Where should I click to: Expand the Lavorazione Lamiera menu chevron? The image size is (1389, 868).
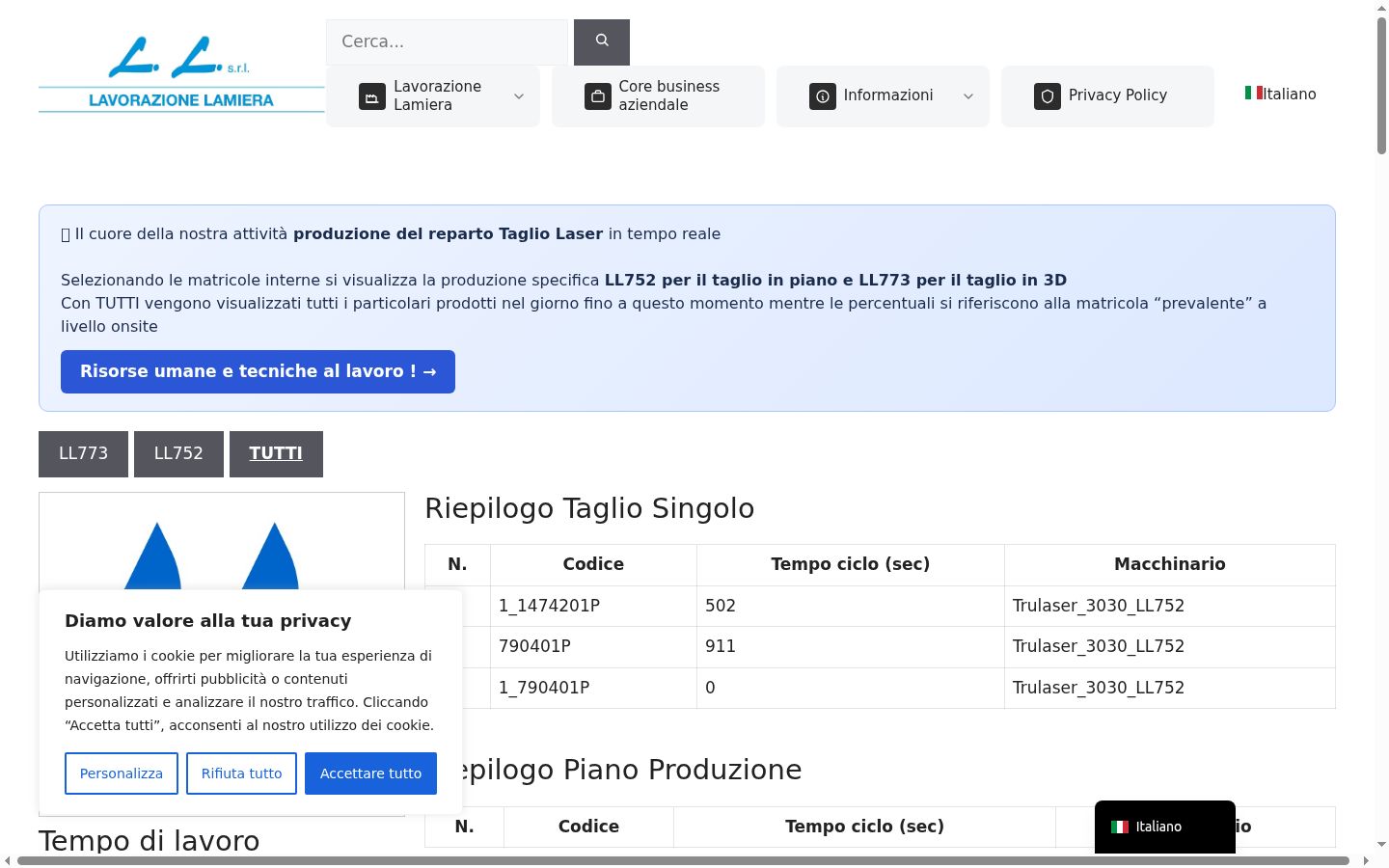tap(519, 96)
